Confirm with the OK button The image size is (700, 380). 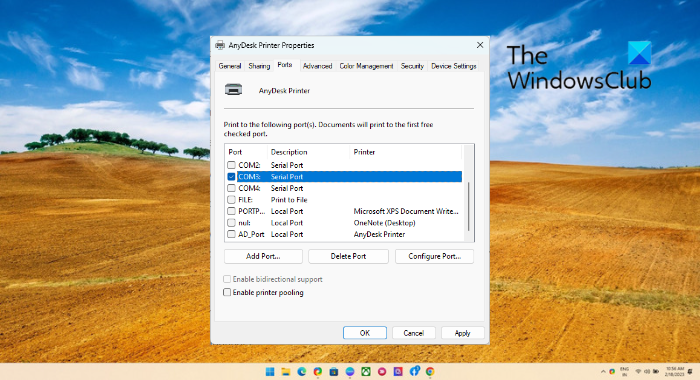[365, 333]
